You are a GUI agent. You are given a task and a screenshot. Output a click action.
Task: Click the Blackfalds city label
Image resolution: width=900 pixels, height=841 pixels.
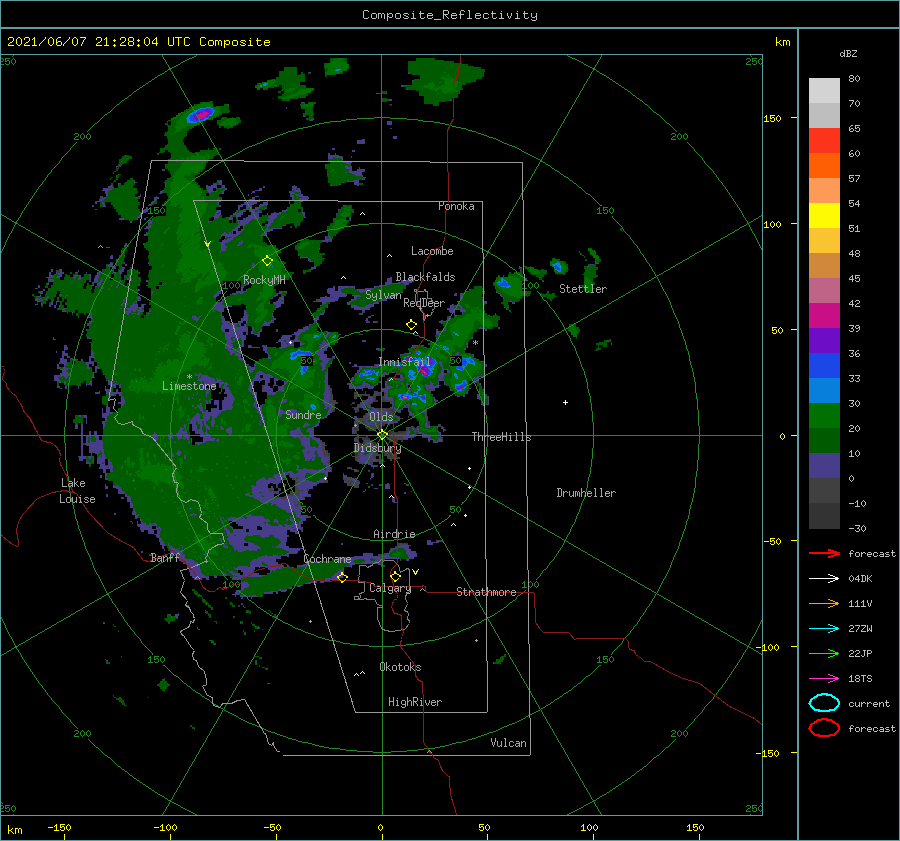425,277
